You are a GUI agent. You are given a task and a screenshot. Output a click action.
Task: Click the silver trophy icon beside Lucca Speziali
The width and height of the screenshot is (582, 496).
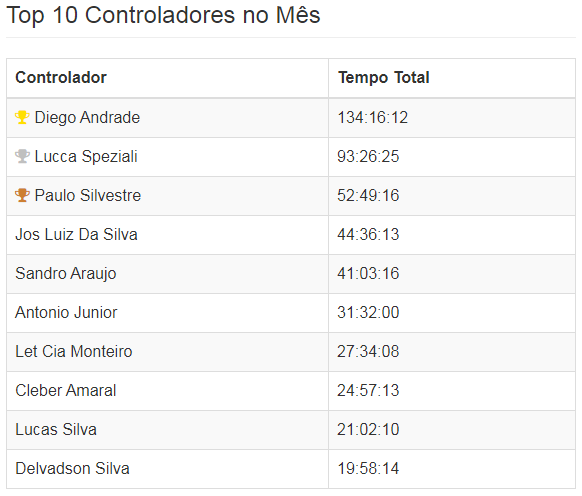tap(22, 156)
